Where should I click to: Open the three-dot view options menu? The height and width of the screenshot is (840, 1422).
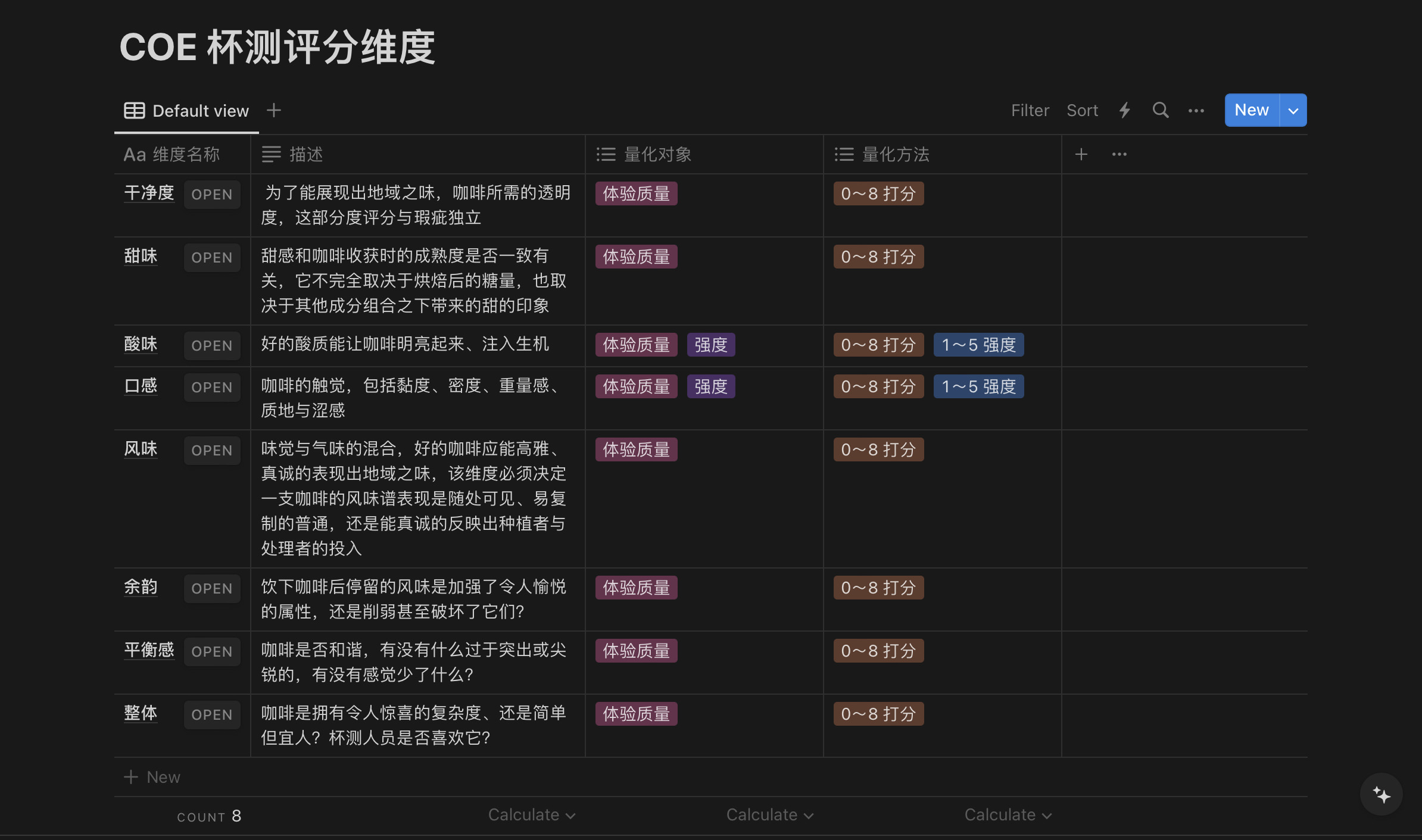[1196, 111]
